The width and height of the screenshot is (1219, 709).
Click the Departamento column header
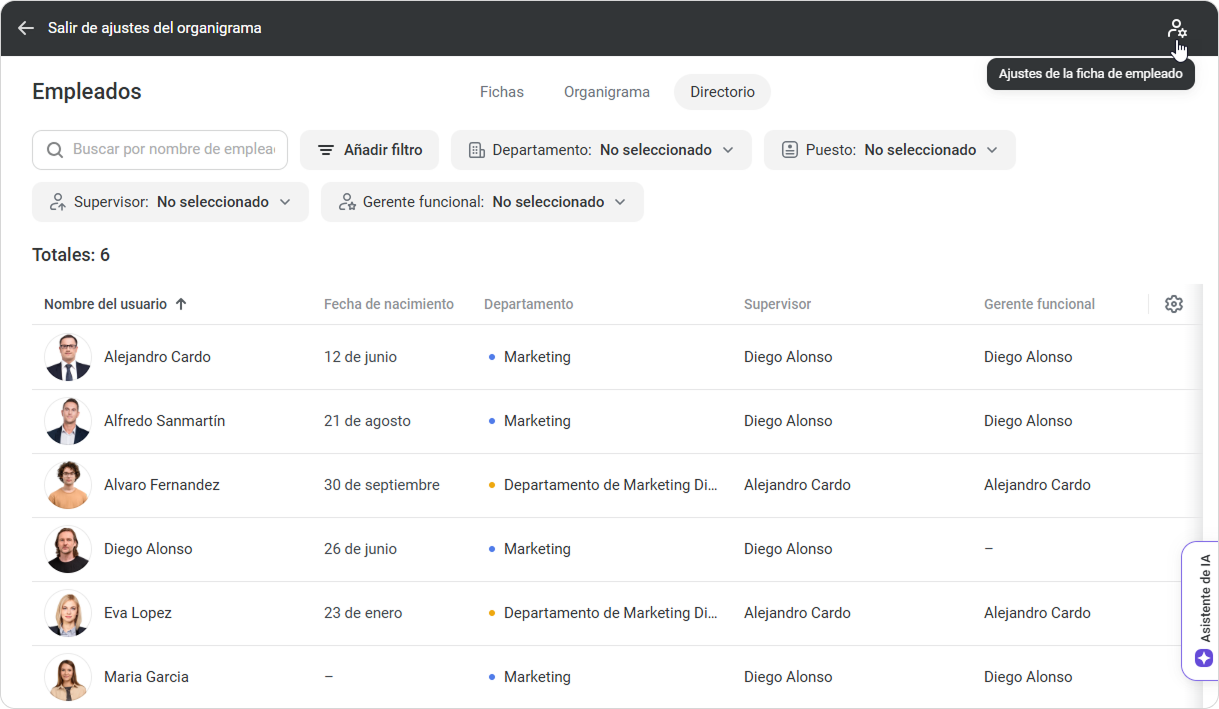pyautogui.click(x=528, y=304)
